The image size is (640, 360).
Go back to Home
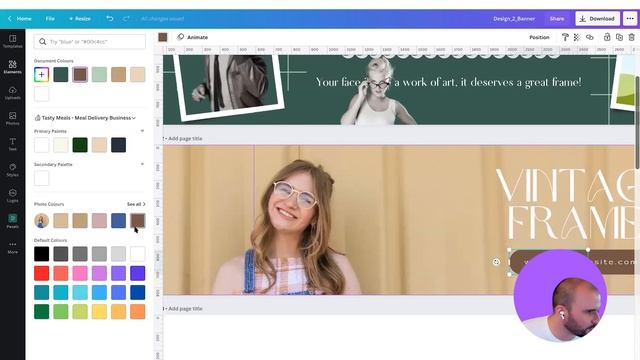[x=19, y=18]
